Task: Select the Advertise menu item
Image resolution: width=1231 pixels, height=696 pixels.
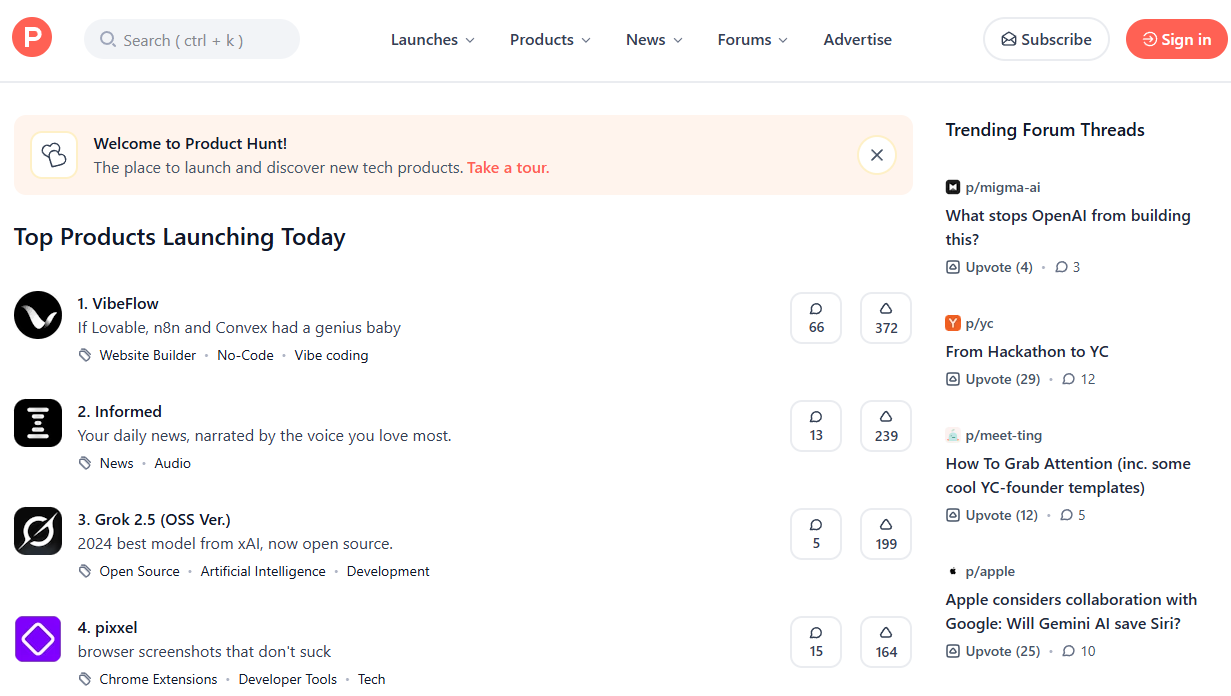Action: (857, 39)
